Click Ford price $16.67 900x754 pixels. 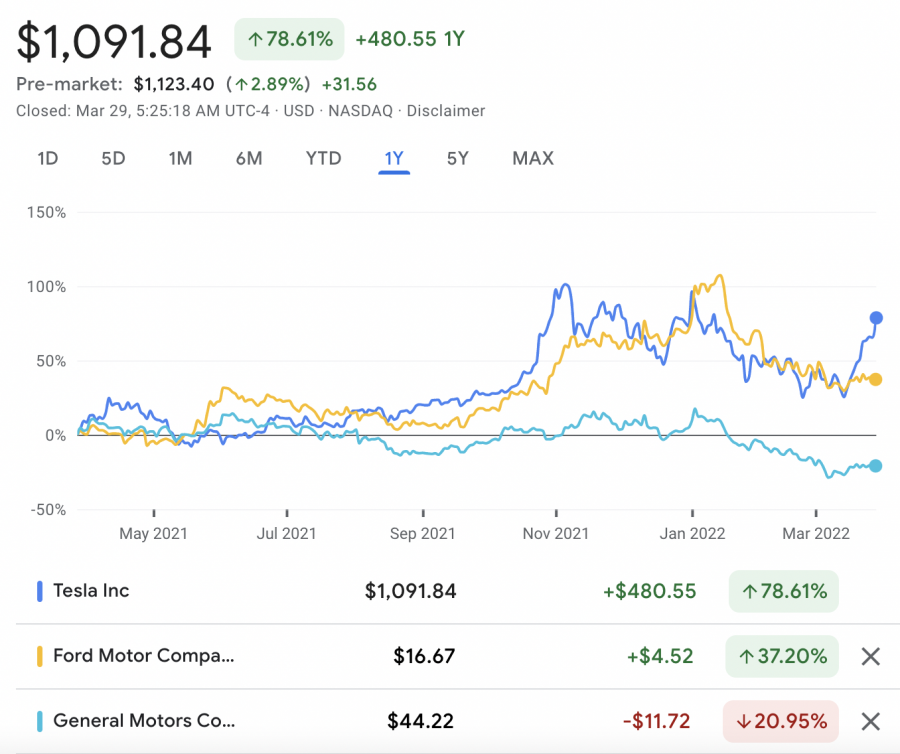click(424, 656)
